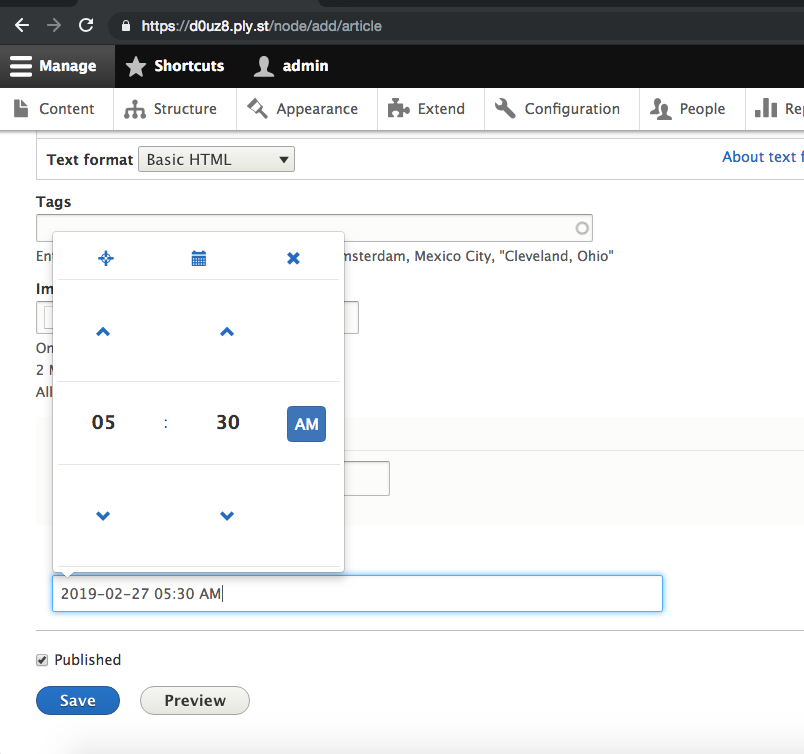Open the Manage hamburger menu
This screenshot has height=754, width=804.
tap(54, 66)
